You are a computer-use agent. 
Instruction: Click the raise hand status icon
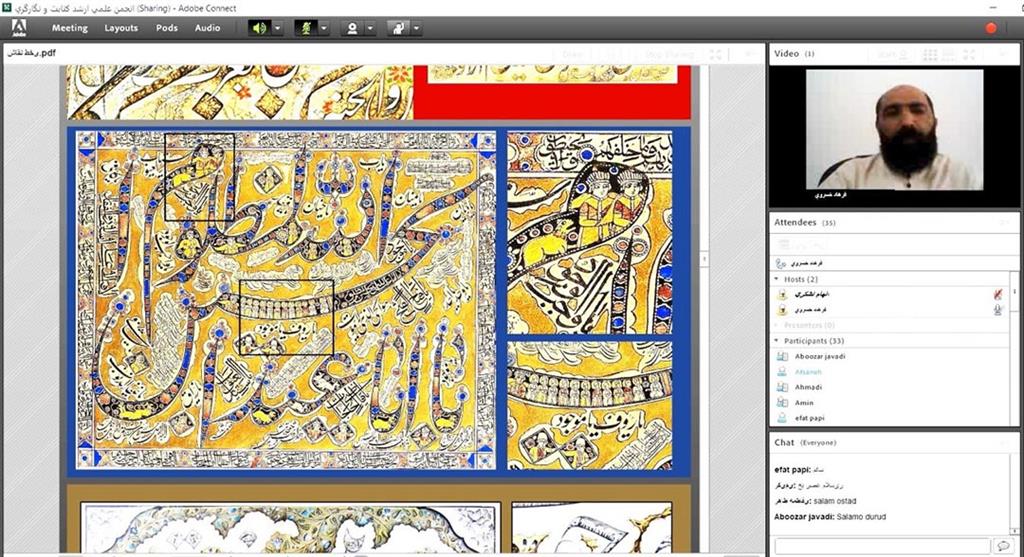[x=398, y=28]
